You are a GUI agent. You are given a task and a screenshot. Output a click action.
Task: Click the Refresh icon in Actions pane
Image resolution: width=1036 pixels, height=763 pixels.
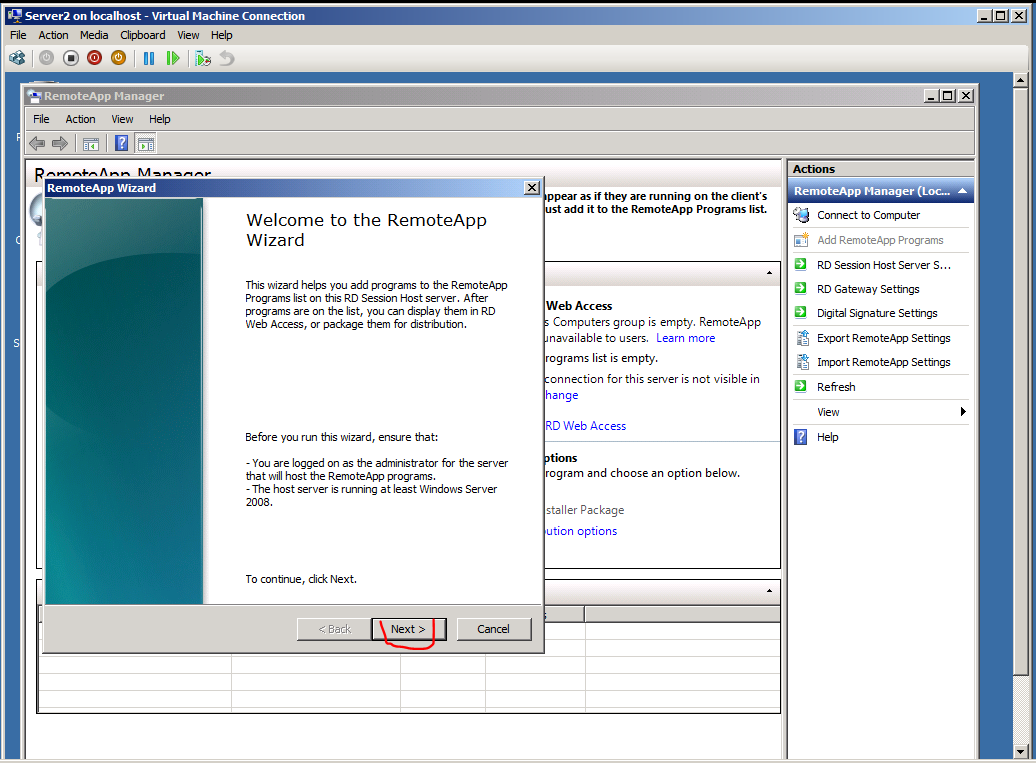point(800,386)
